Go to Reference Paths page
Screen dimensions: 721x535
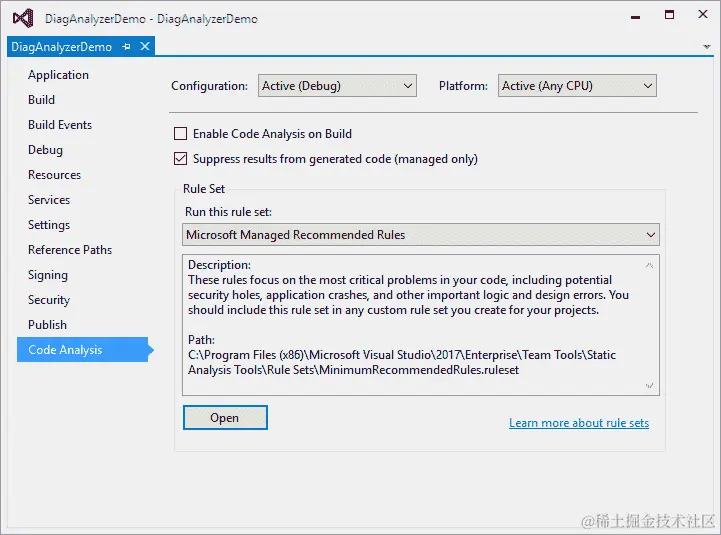(x=70, y=250)
